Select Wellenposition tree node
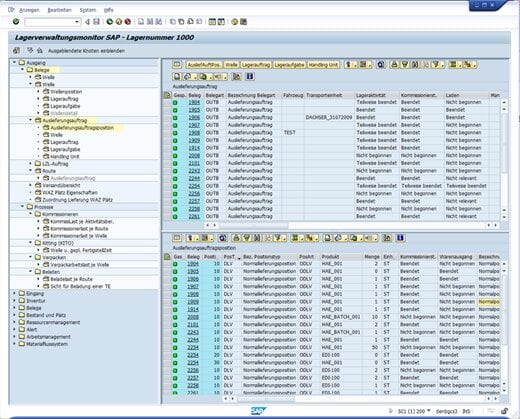Screen dimensions: 520x419 click(66, 92)
